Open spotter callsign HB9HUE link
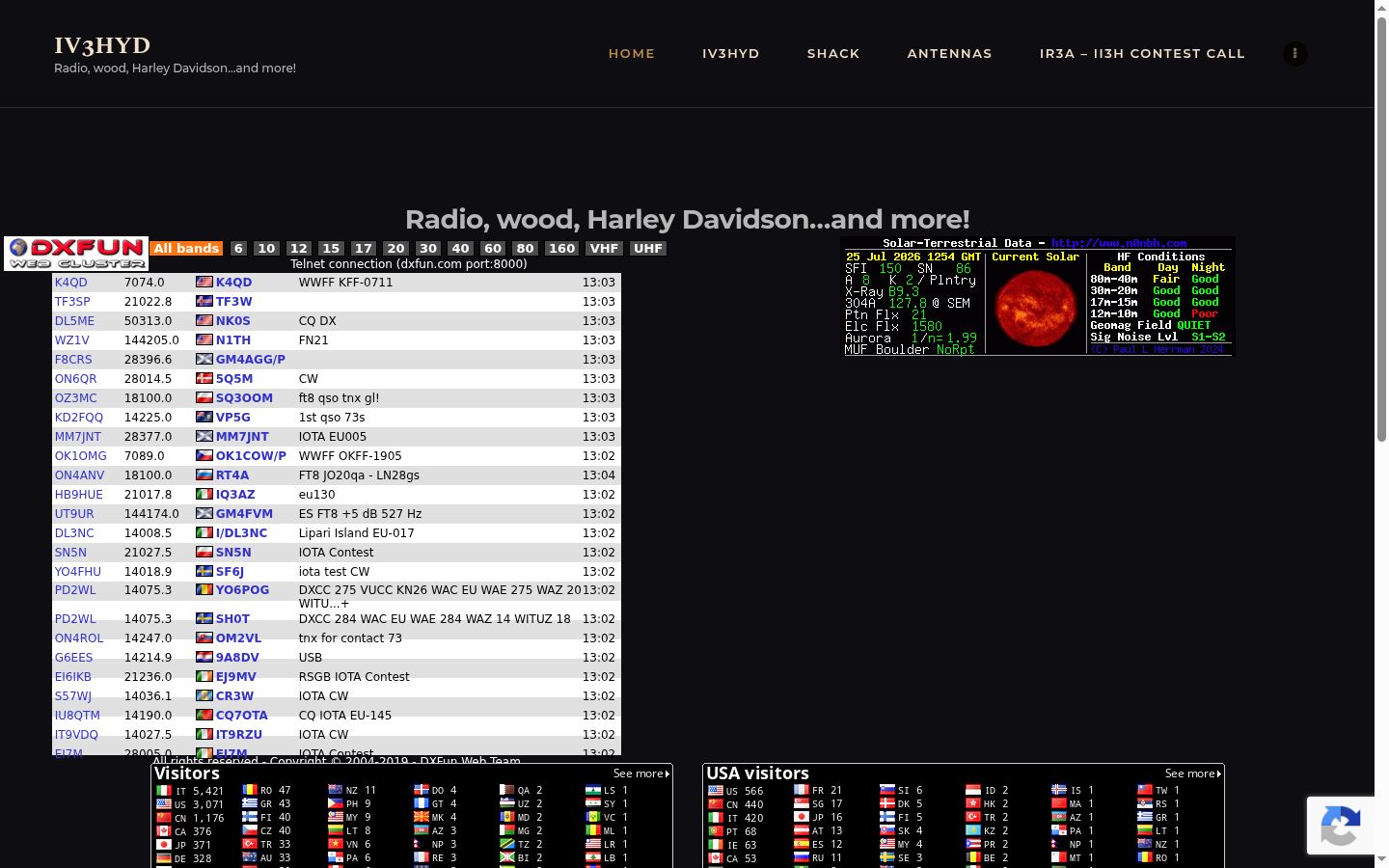 coord(79,495)
